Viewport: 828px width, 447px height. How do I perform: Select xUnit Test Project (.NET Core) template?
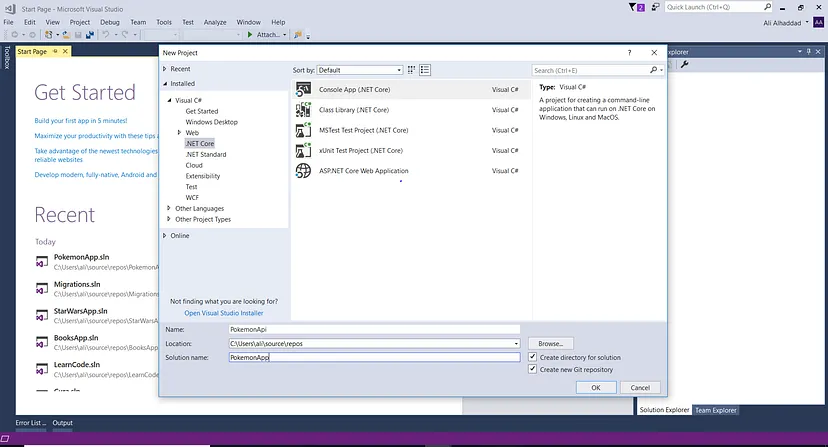[x=411, y=151]
